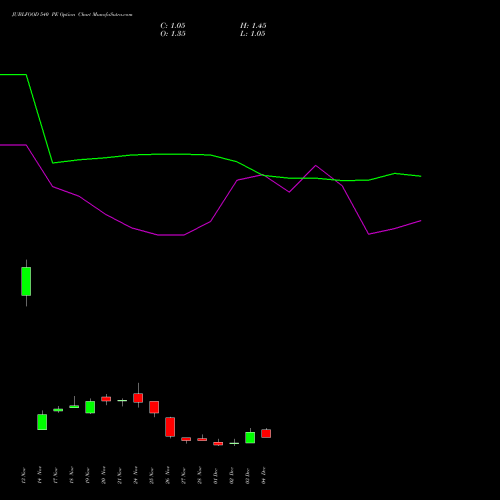The image size is (500, 500).
Task: Select the red candle above 20 Nov
Action: coord(106,399)
